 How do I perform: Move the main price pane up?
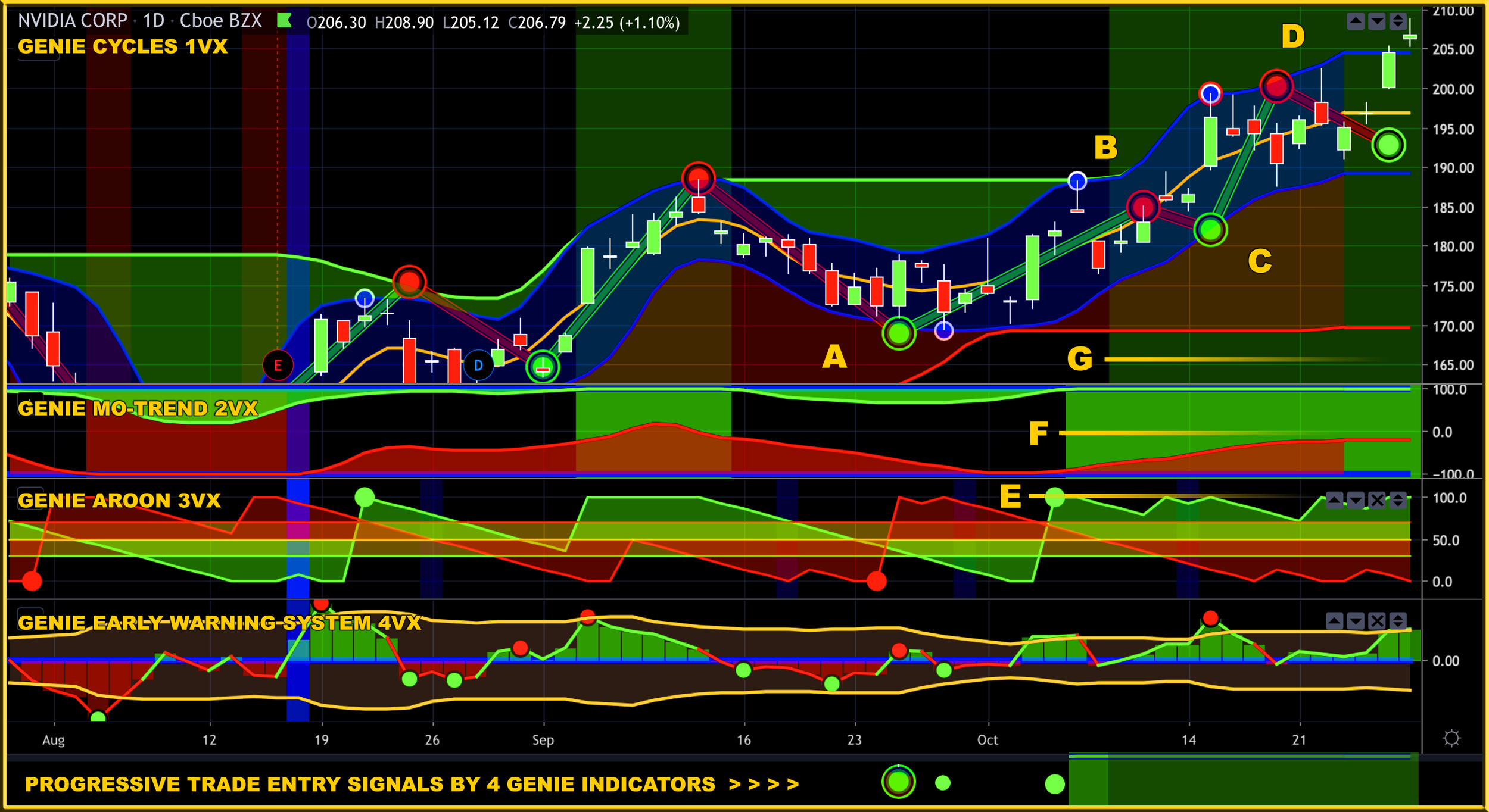(1356, 21)
